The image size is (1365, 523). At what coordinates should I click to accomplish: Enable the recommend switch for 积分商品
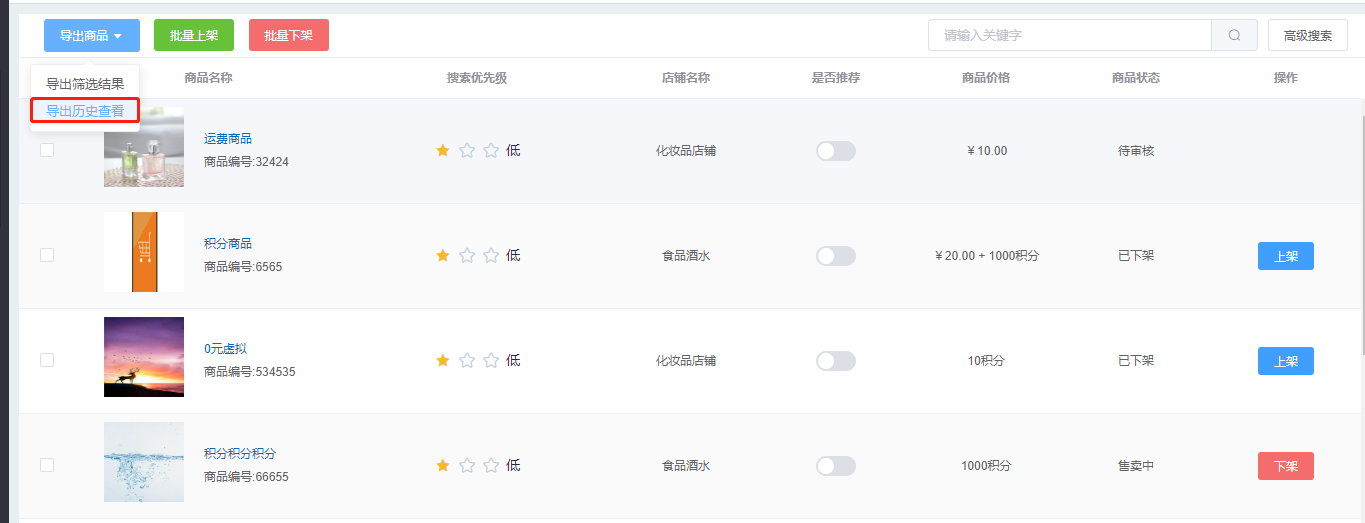coord(836,256)
